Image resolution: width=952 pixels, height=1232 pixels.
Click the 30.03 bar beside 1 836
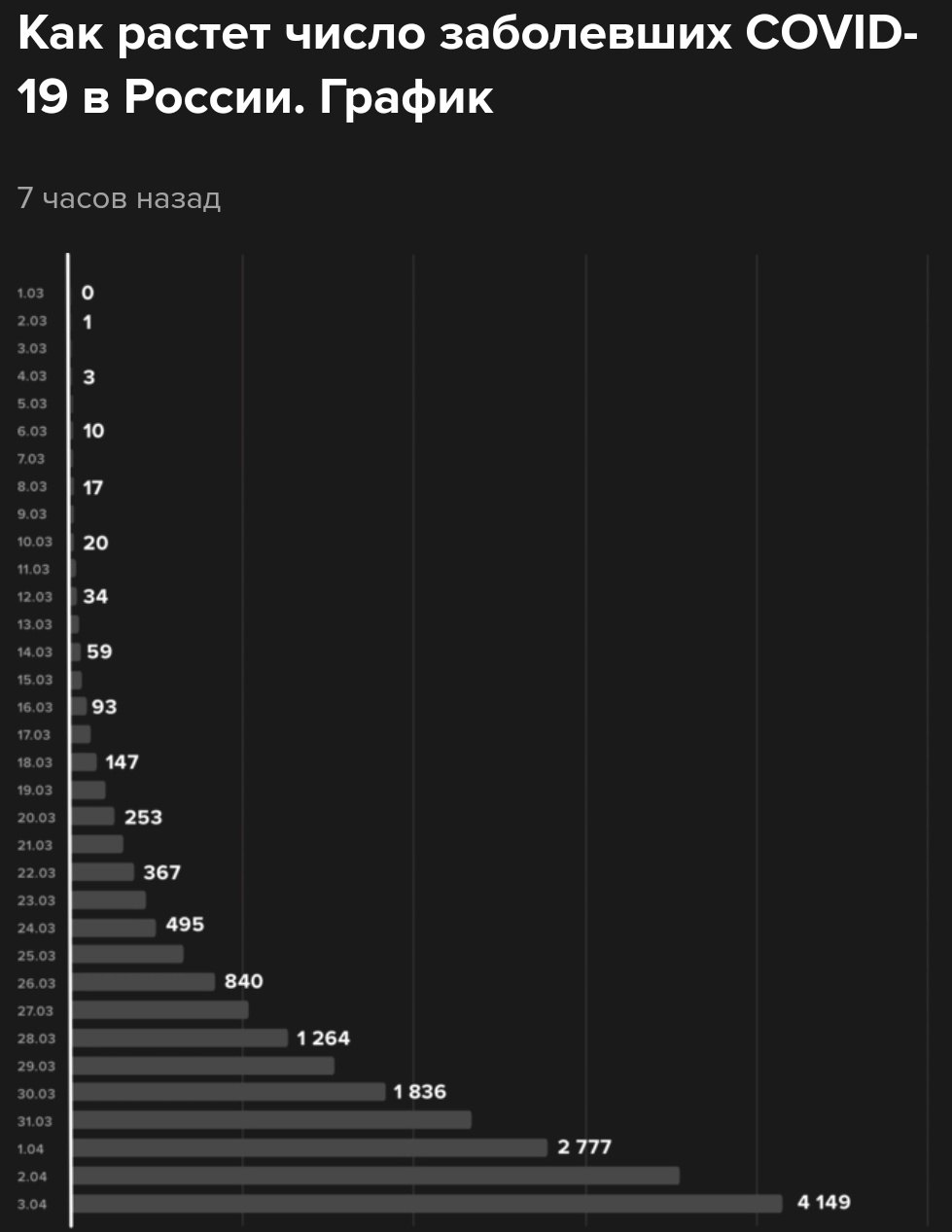click(229, 1093)
